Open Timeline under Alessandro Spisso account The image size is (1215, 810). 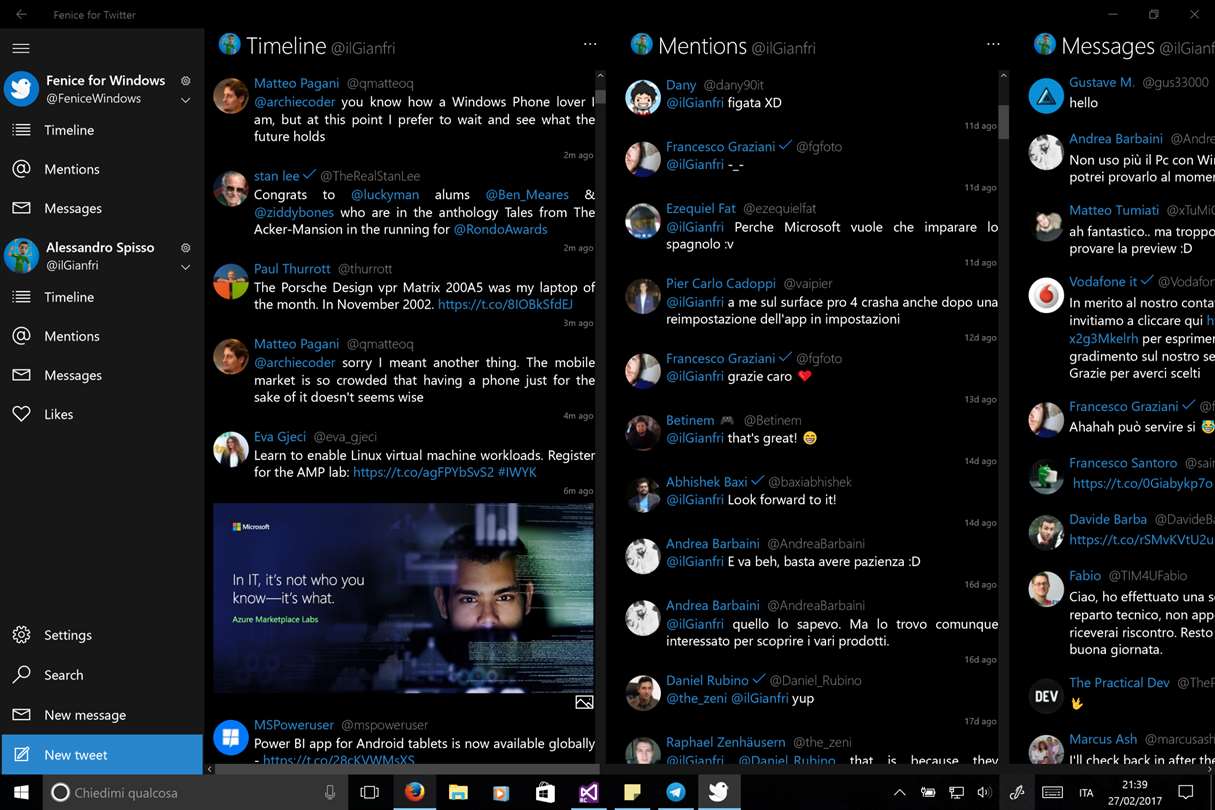click(x=102, y=297)
